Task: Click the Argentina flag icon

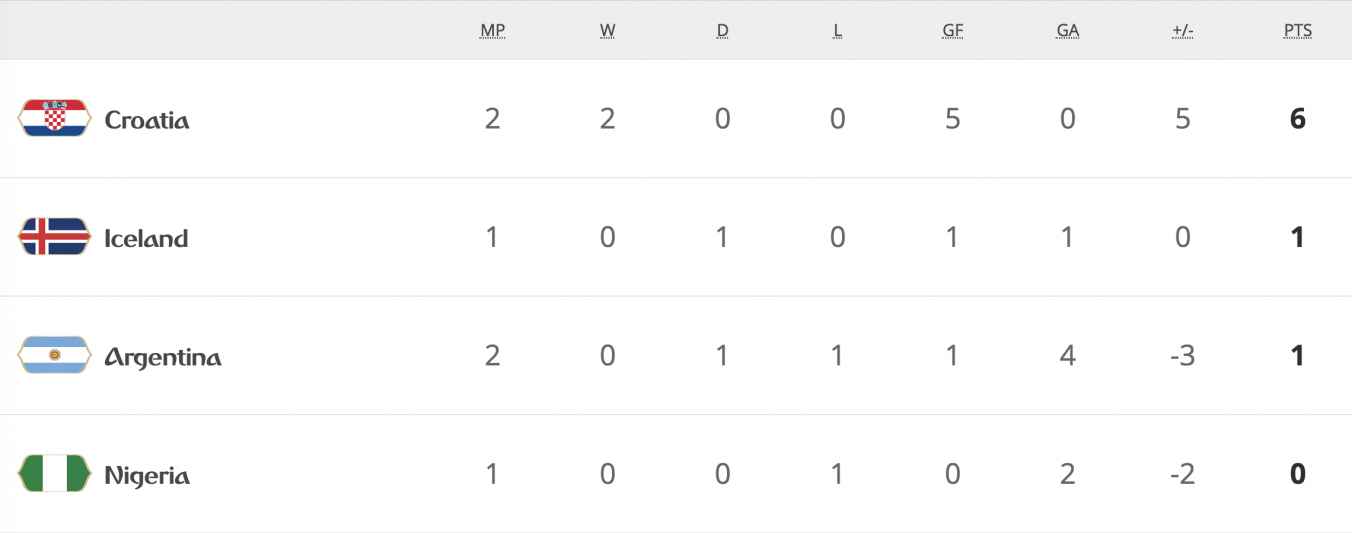Action: pos(54,356)
